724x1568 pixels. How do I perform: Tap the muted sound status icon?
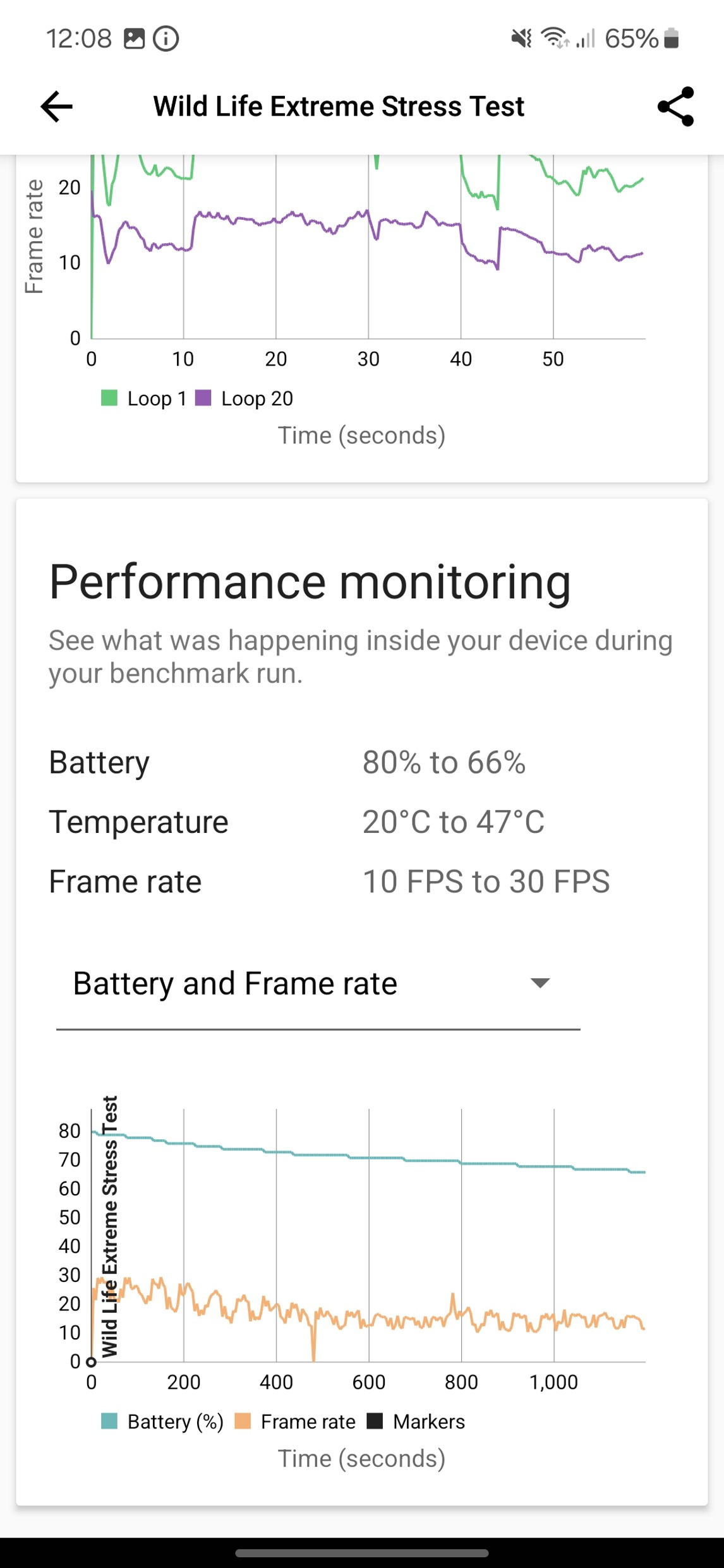[521, 39]
